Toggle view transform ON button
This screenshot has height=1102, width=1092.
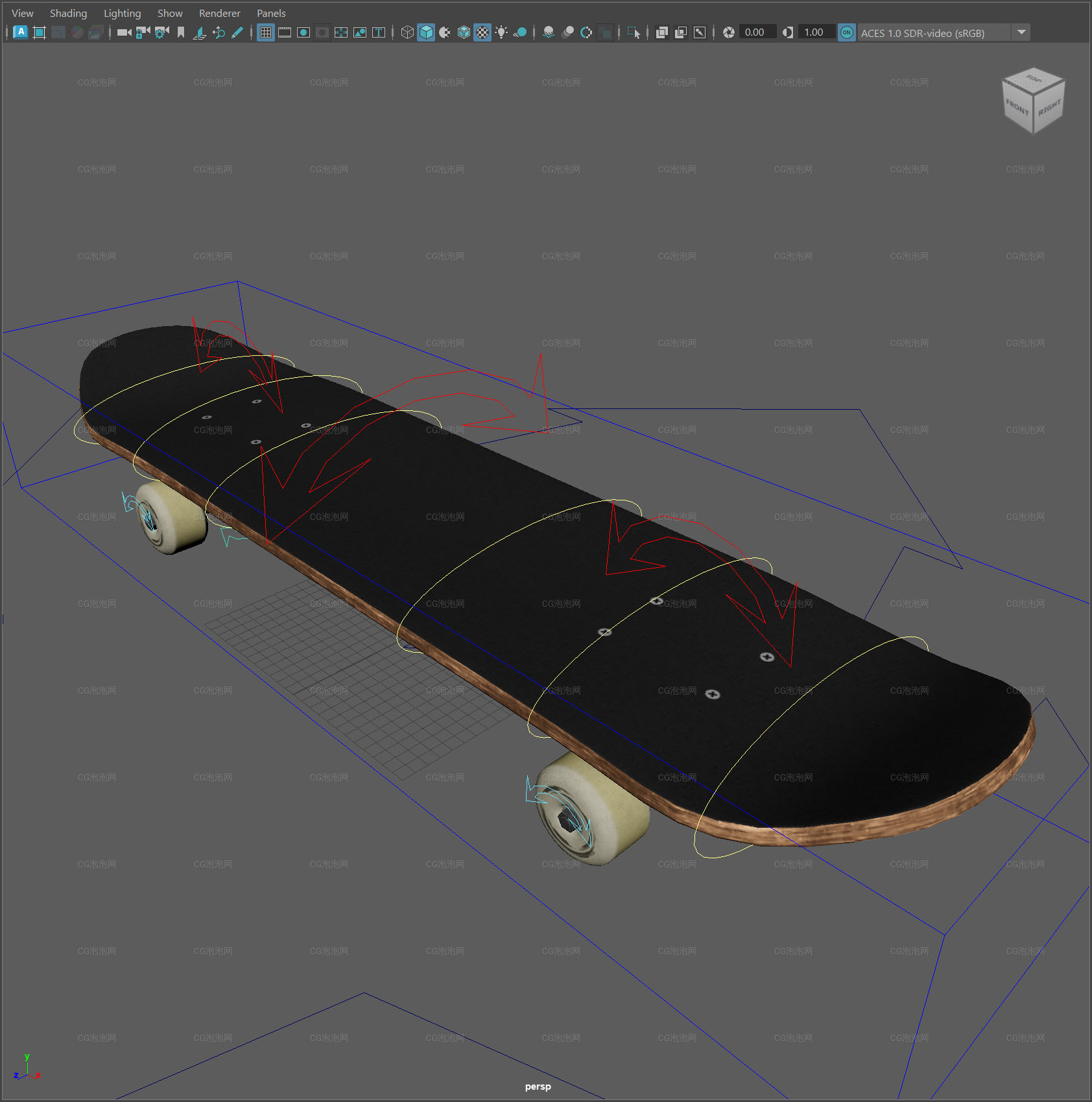[847, 32]
